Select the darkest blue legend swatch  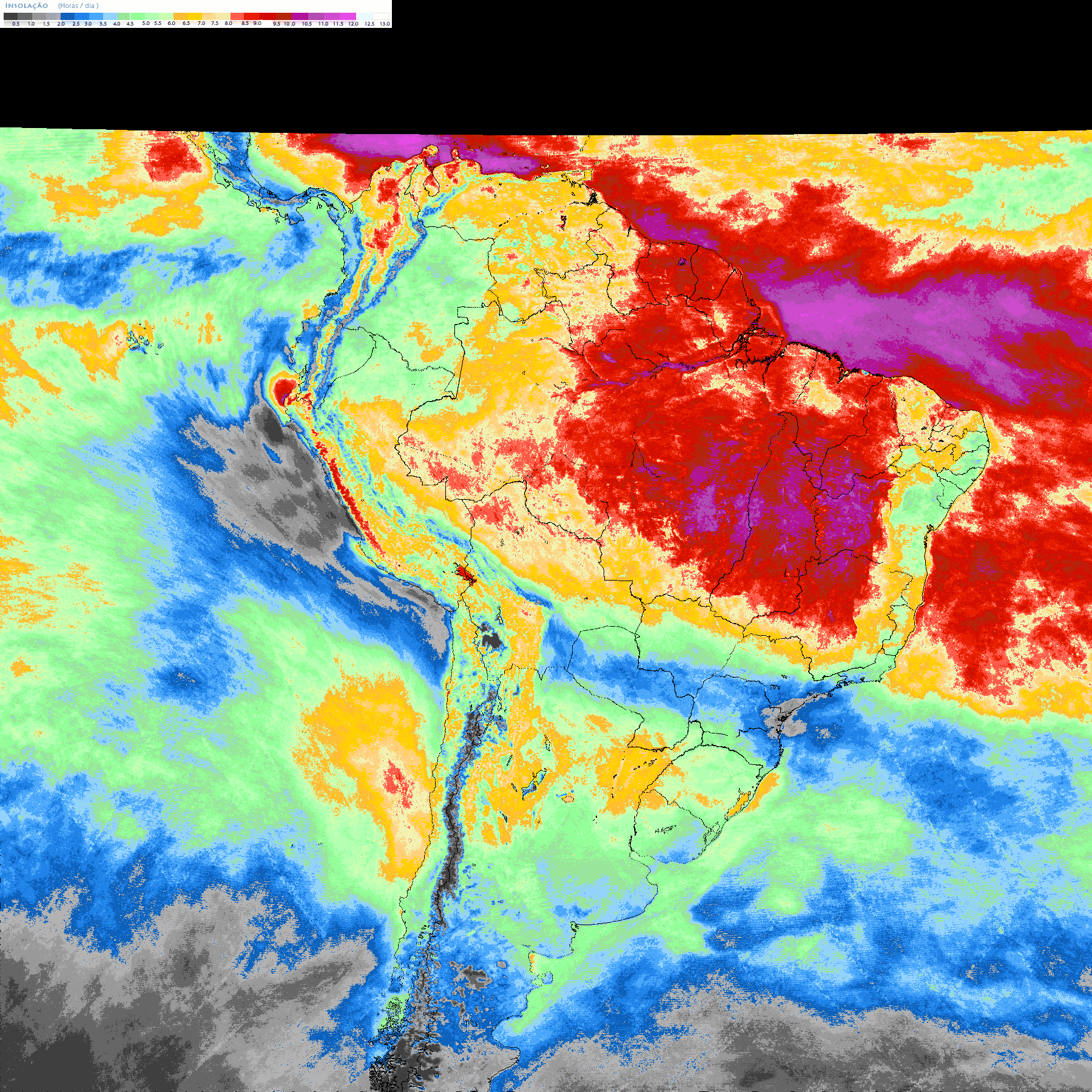67,16
